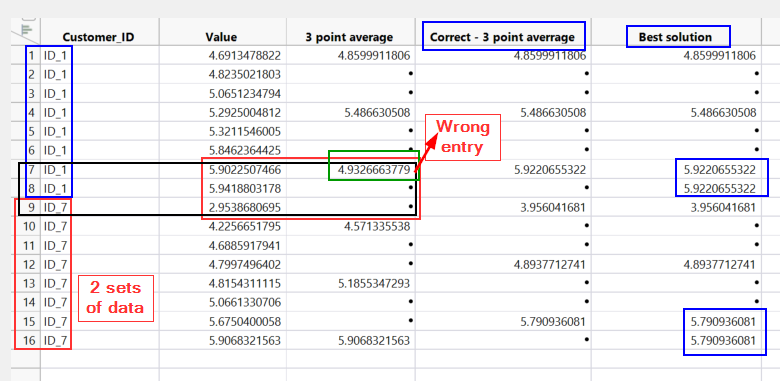Click Best solution 5.790936081 in row 16

pyautogui.click(x=723, y=341)
